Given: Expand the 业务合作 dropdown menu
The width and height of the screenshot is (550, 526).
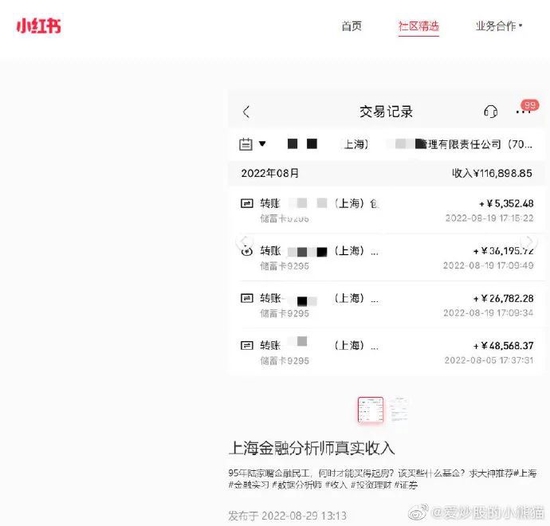Looking at the screenshot, I should 499,26.
